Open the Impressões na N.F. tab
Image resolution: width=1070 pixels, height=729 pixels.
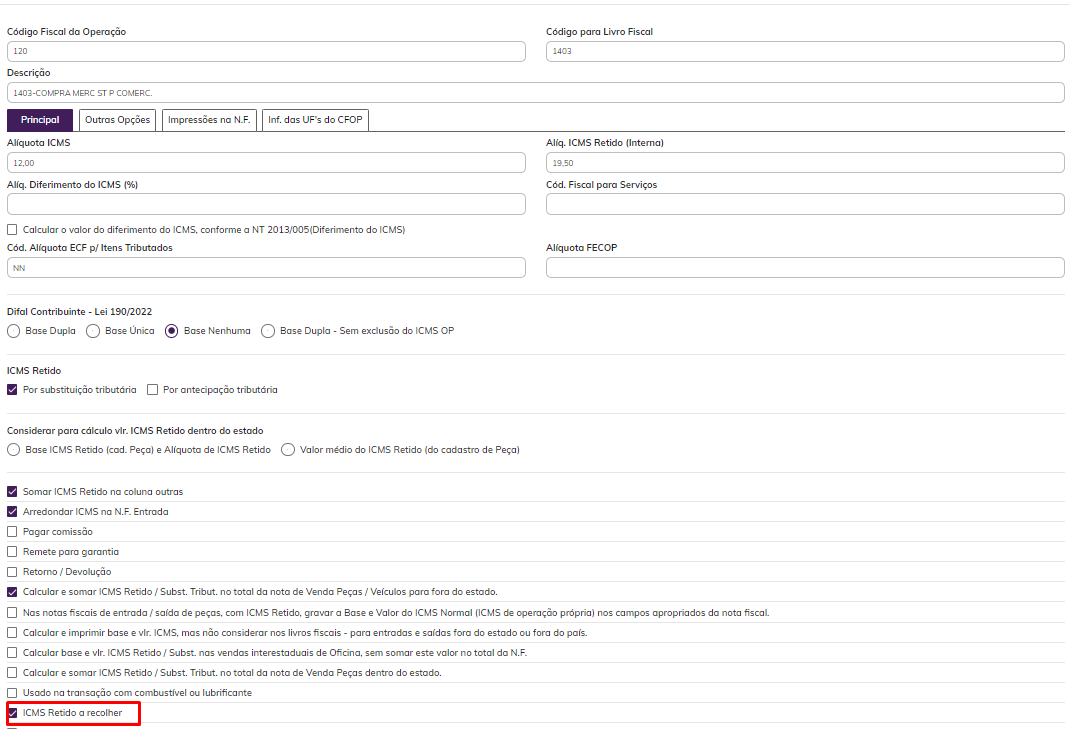coord(210,120)
